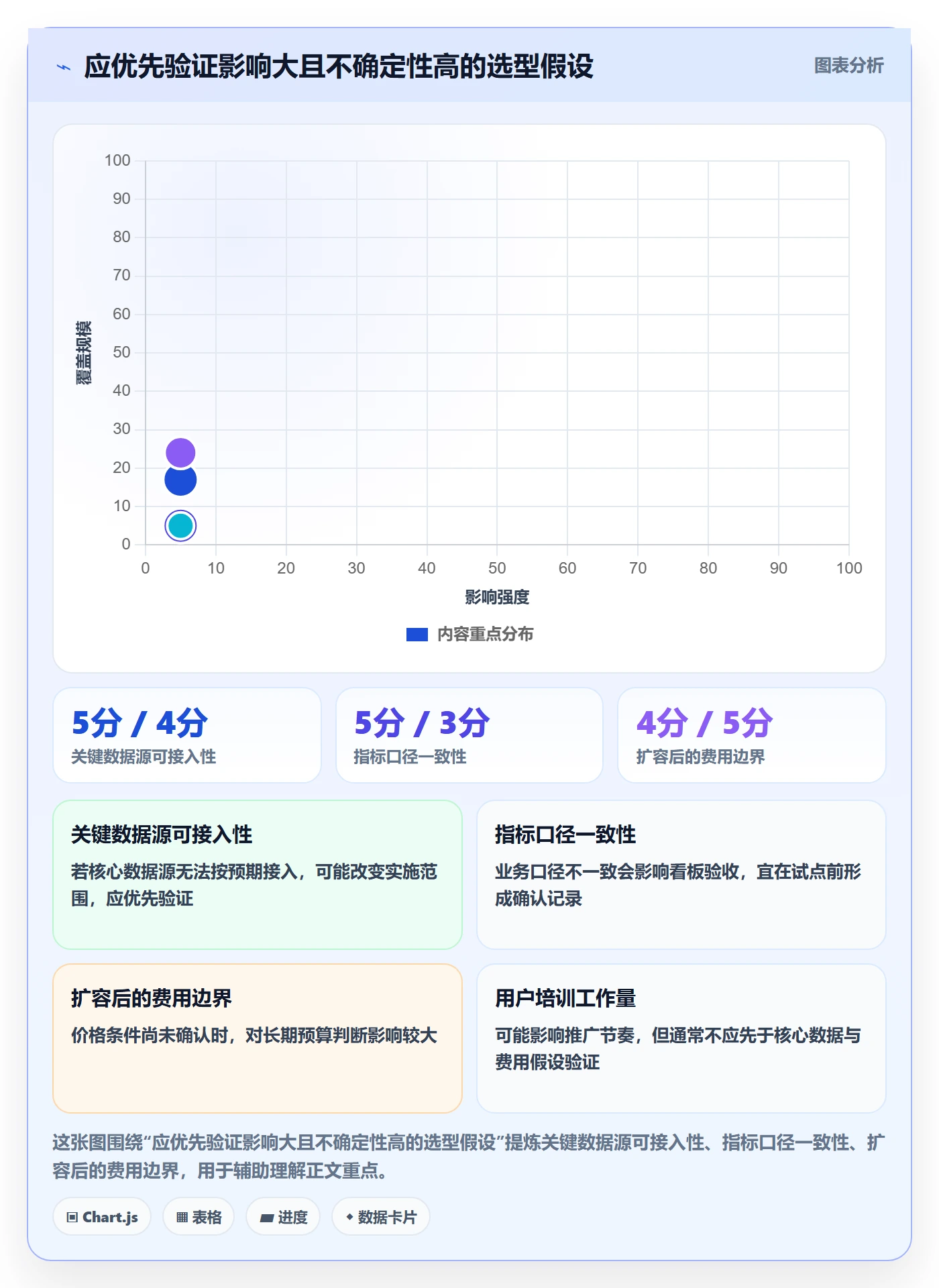The width and height of the screenshot is (939, 1288).
Task: Click the square icon in Chart.js chip
Action: point(72,1218)
